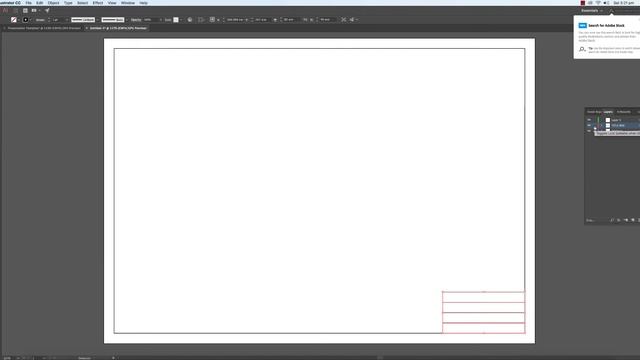Open the Essentials workspace dropdown
The image size is (640, 360).
pyautogui.click(x=592, y=11)
